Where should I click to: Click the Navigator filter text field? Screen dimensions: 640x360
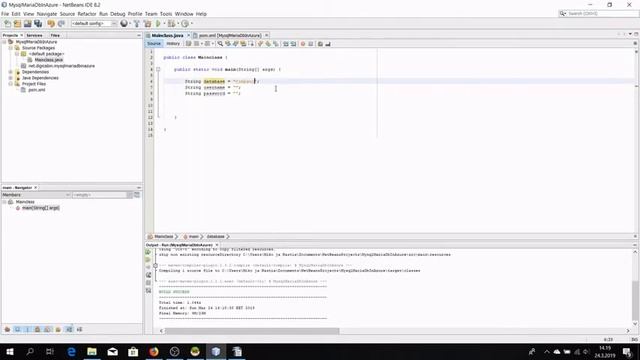point(100,195)
